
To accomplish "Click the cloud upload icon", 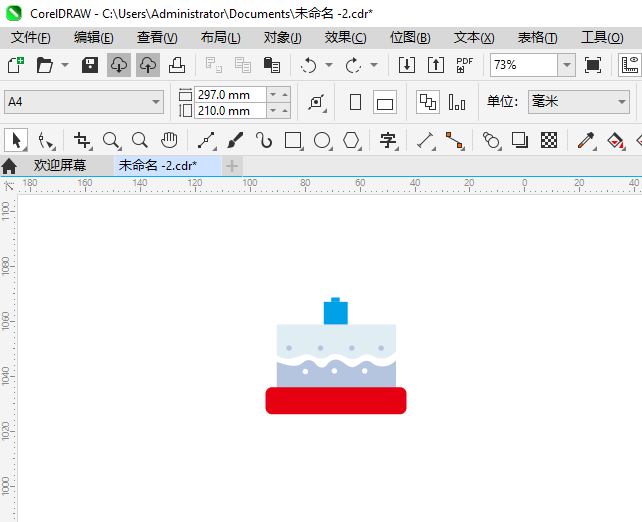I will 148,65.
